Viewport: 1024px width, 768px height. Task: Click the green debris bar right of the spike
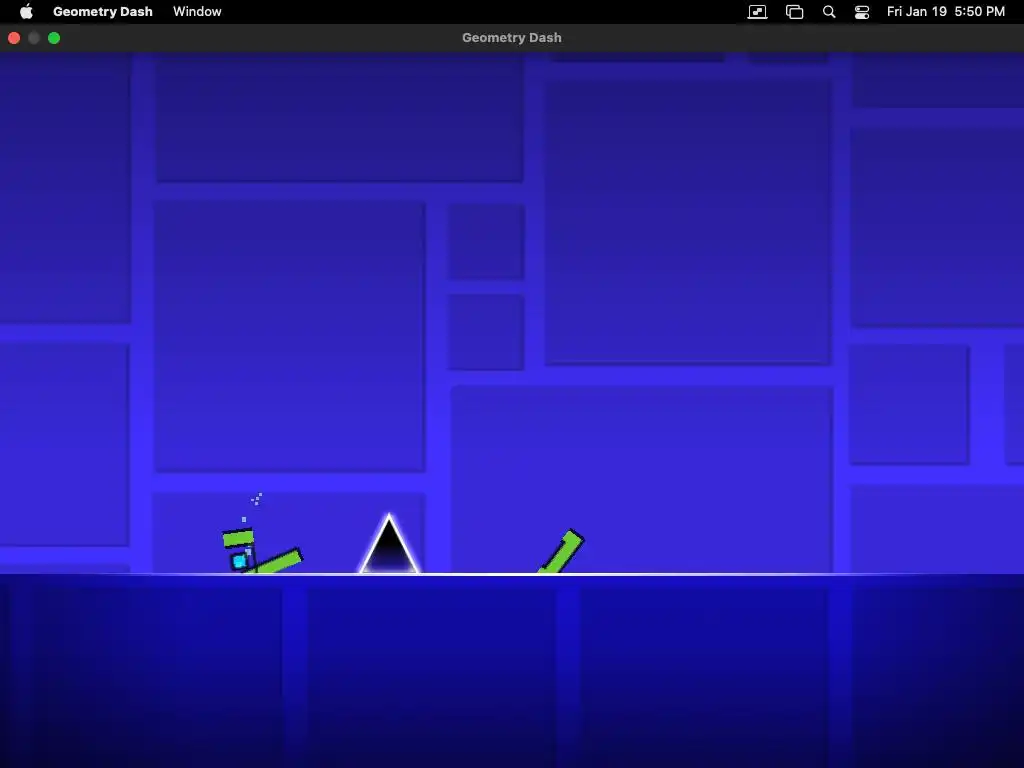coord(562,552)
